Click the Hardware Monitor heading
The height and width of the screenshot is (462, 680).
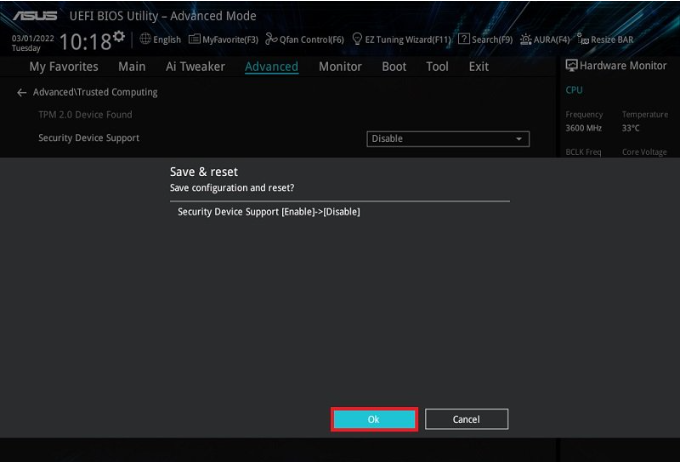click(623, 66)
